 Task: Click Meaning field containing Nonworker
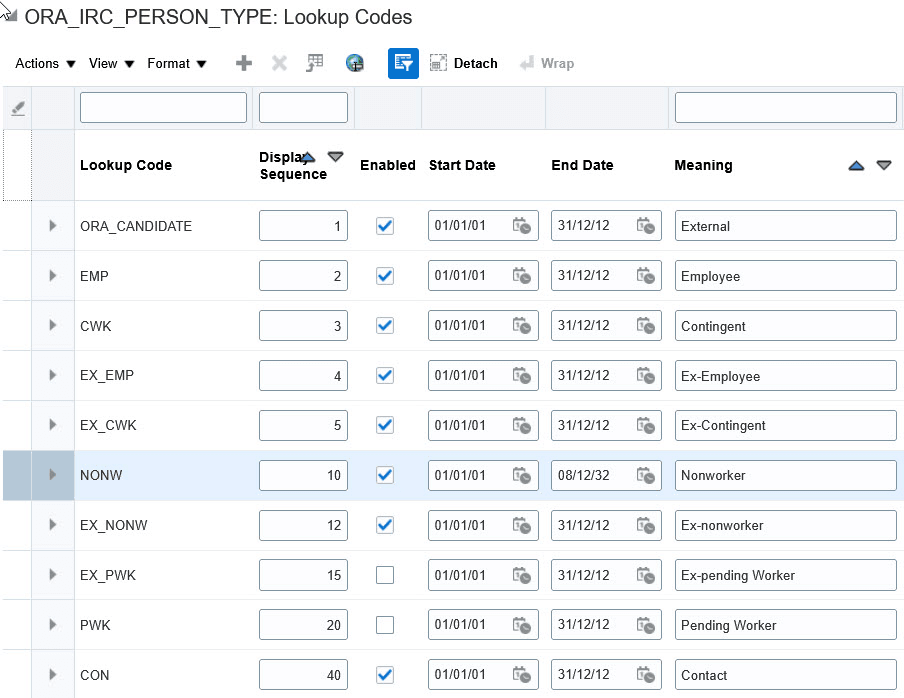tap(785, 476)
